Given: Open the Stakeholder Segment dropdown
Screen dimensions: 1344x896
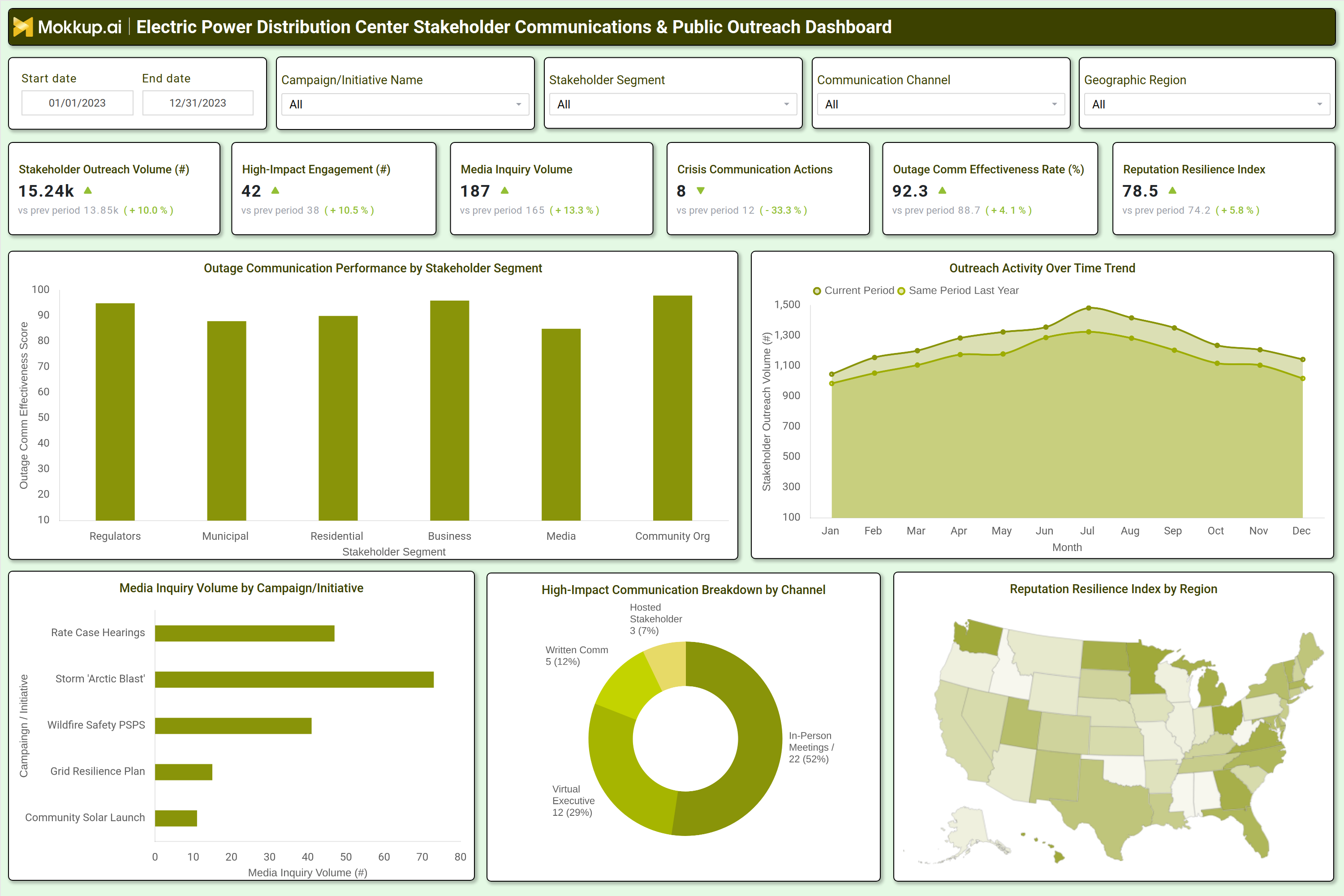Looking at the screenshot, I should [673, 104].
